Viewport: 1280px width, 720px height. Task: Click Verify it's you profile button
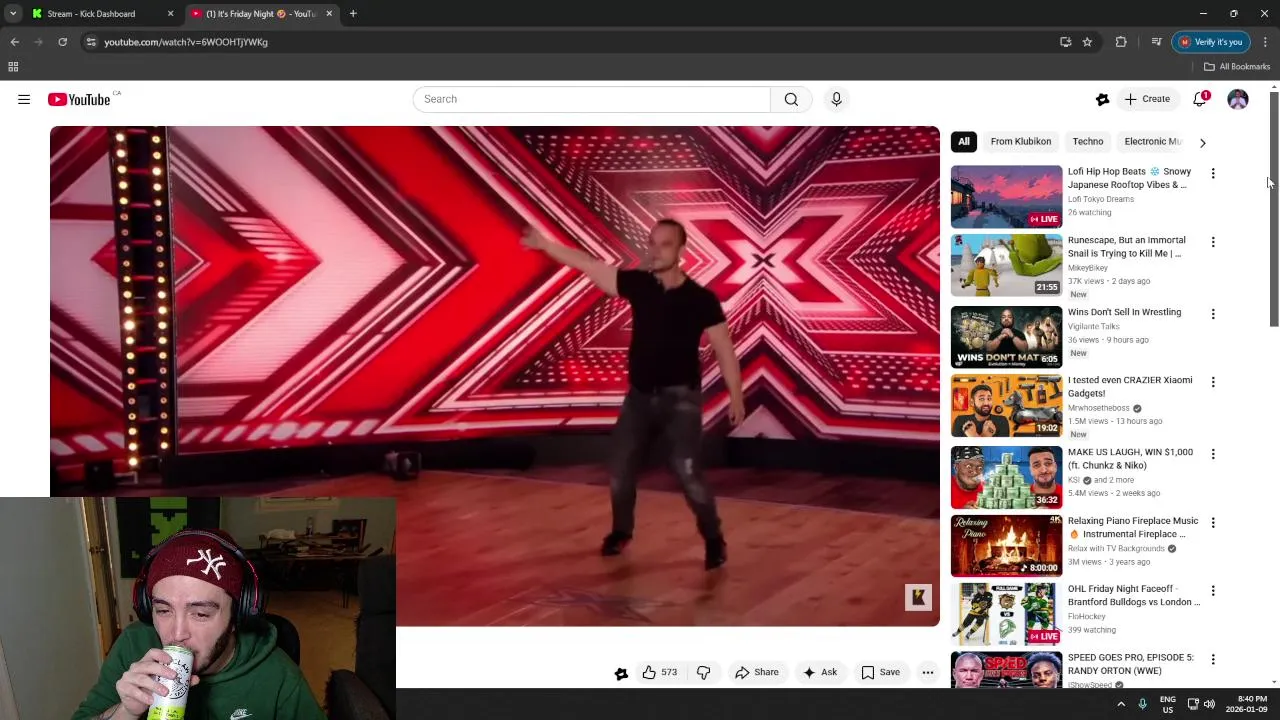1211,42
